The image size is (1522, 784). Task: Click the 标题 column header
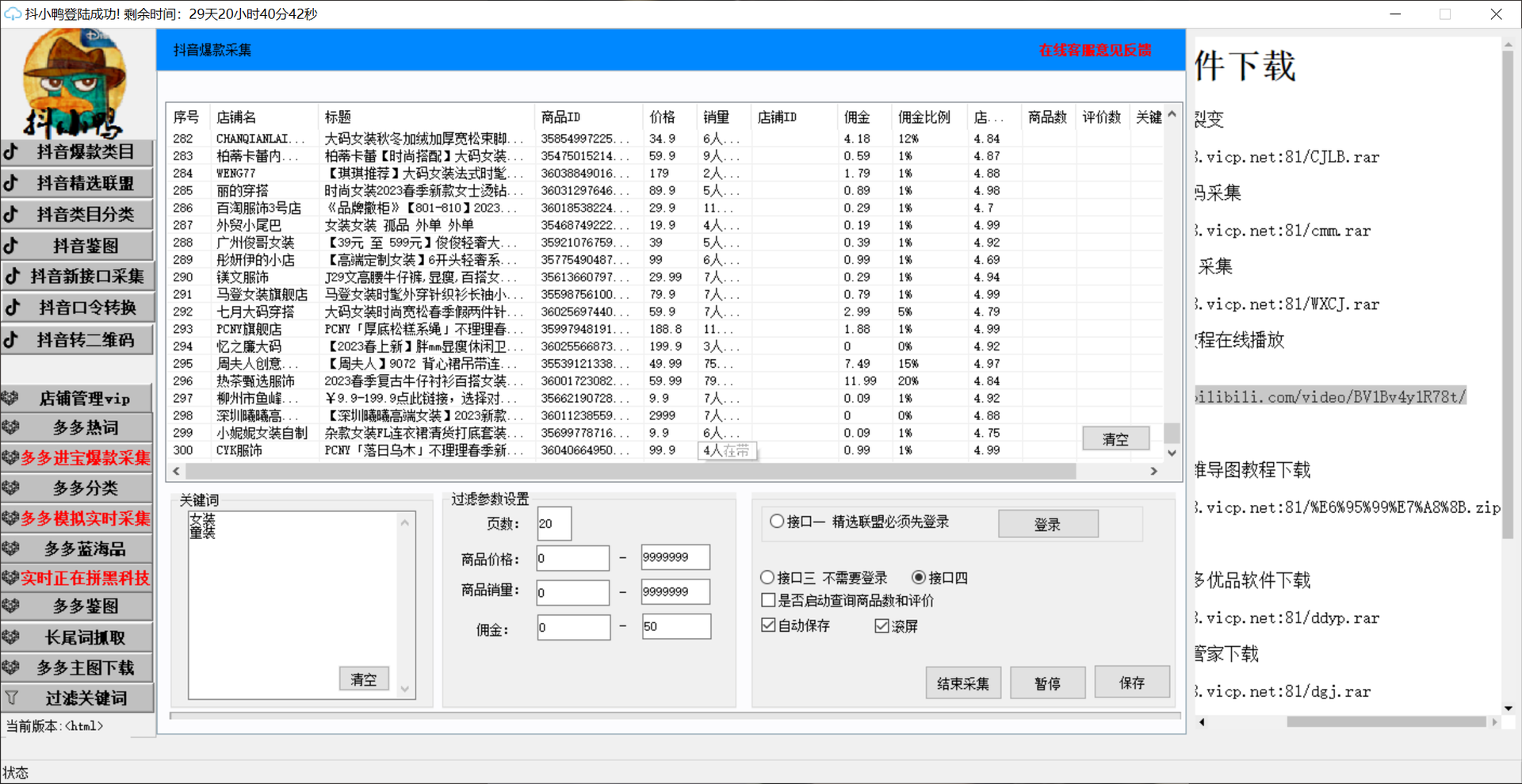pos(426,117)
